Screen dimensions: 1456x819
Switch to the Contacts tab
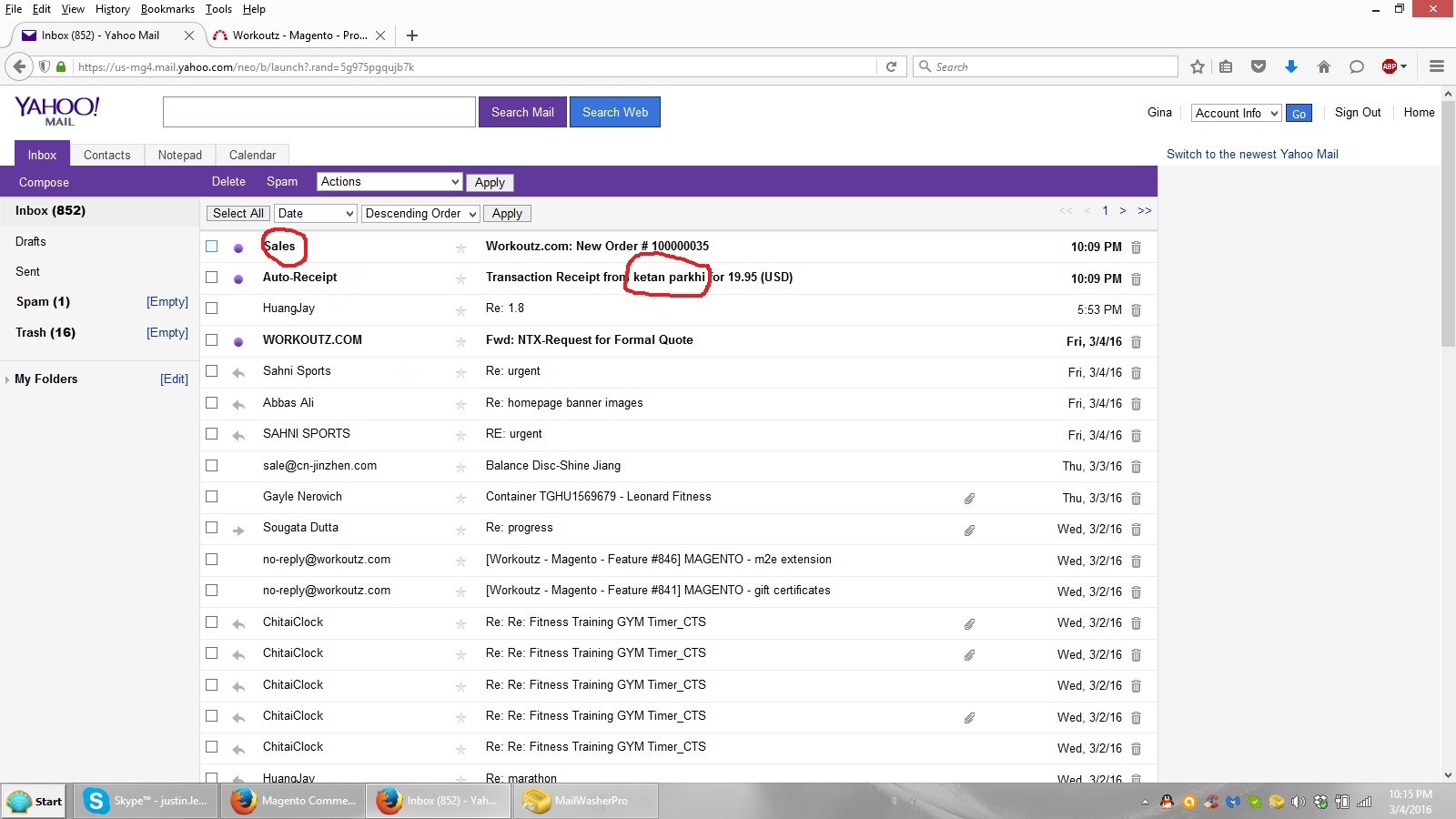[106, 155]
